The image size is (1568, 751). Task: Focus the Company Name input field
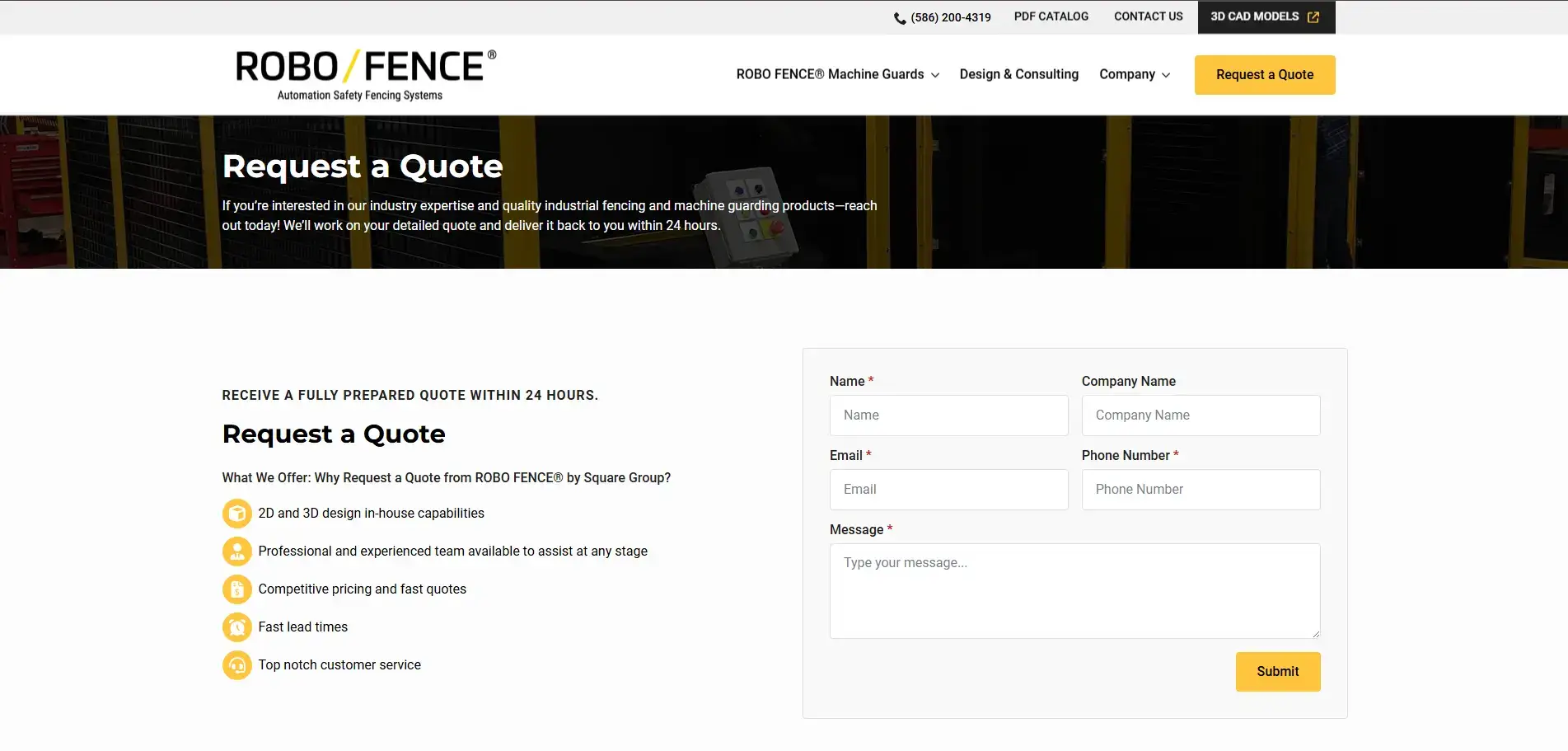[1201, 415]
